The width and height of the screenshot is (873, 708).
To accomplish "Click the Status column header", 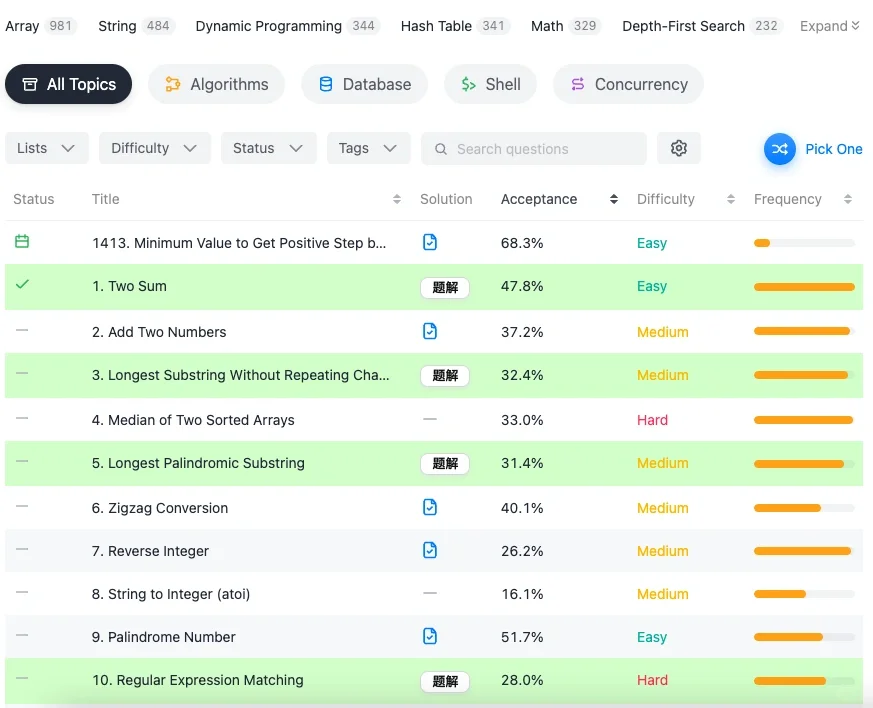I will click(33, 199).
